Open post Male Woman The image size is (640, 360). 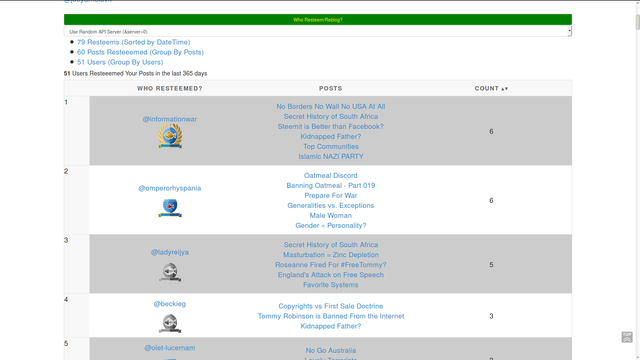tap(331, 216)
